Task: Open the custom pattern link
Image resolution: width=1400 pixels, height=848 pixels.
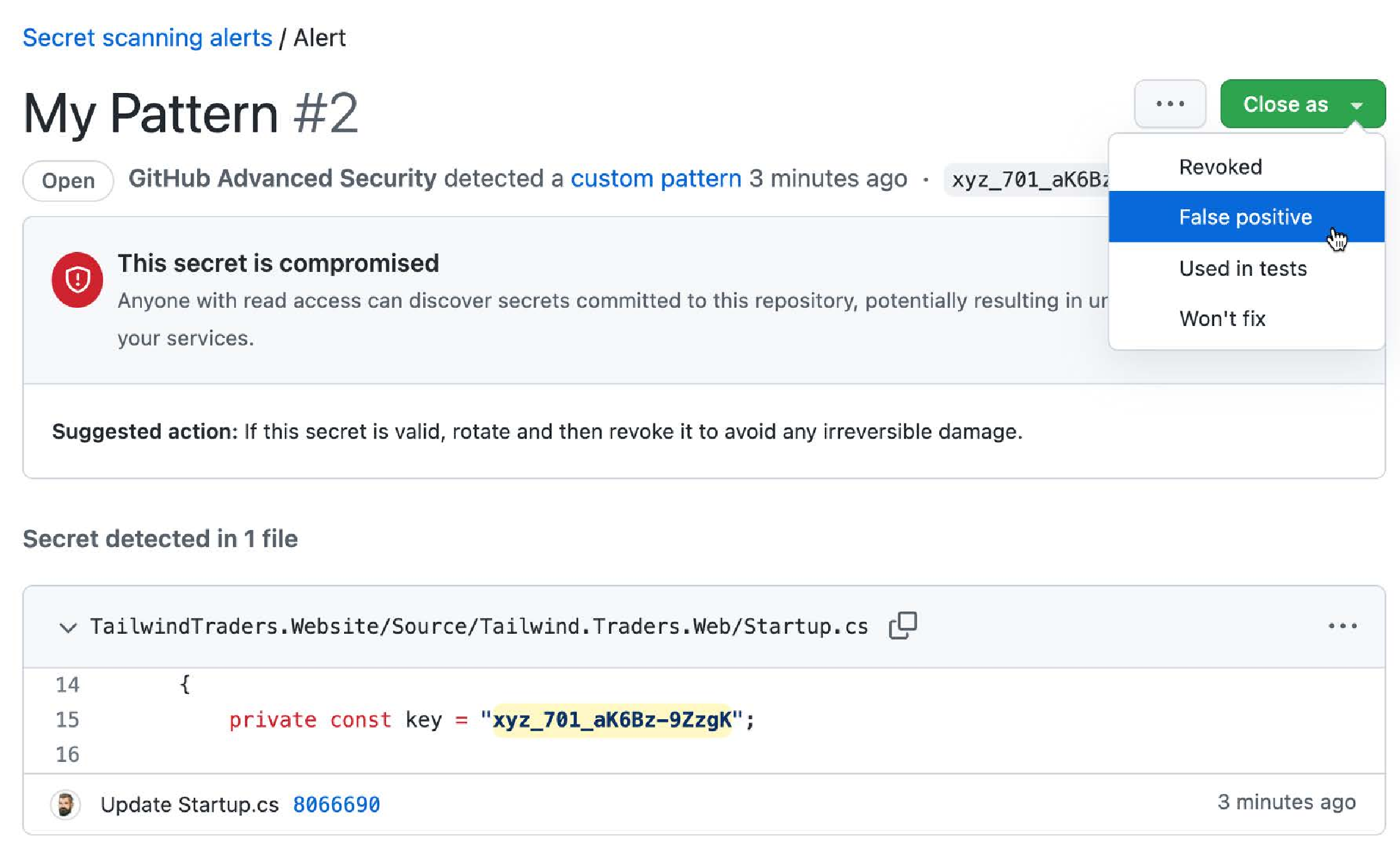Action: 656,179
